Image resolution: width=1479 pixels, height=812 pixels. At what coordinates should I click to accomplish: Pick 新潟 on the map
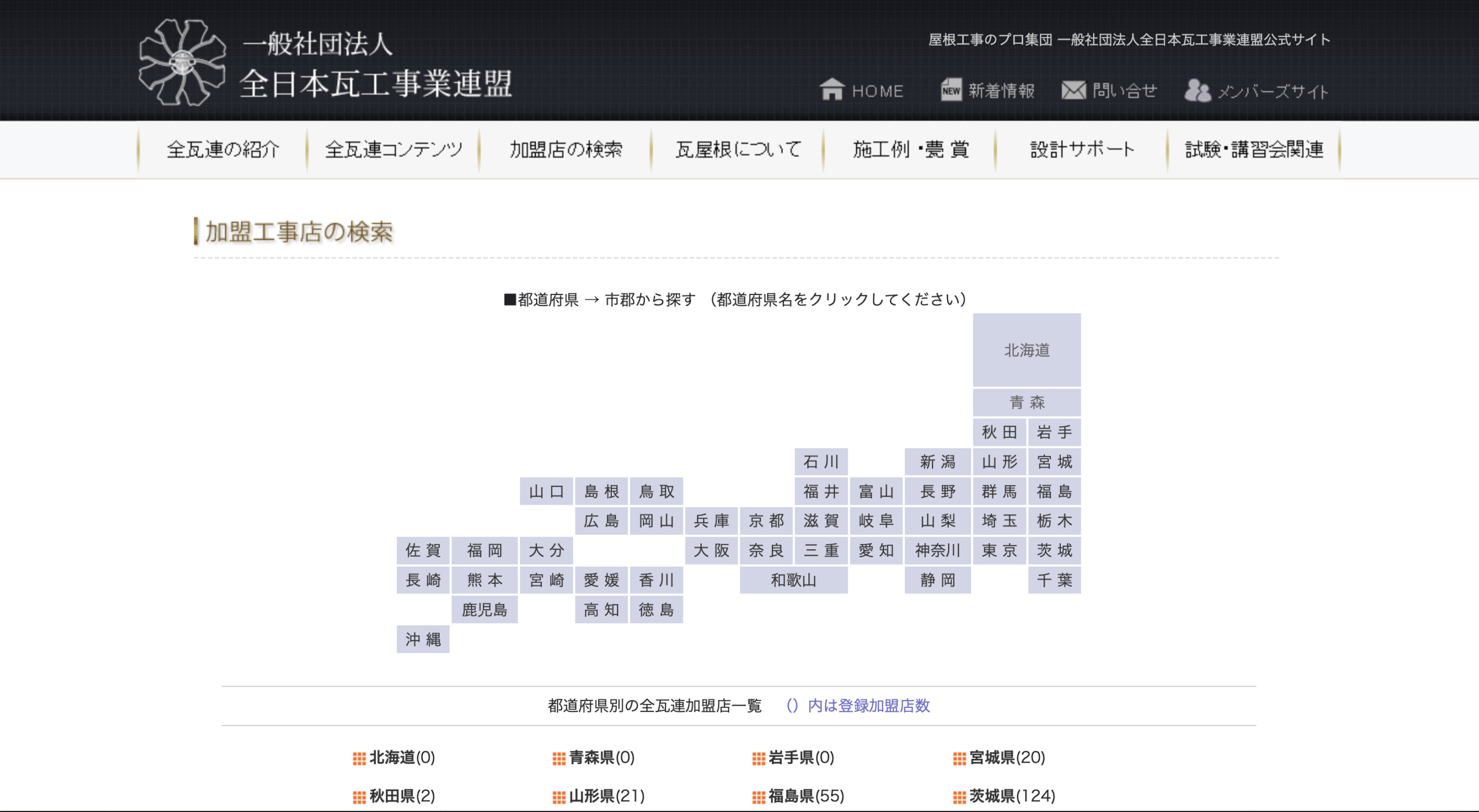(938, 461)
